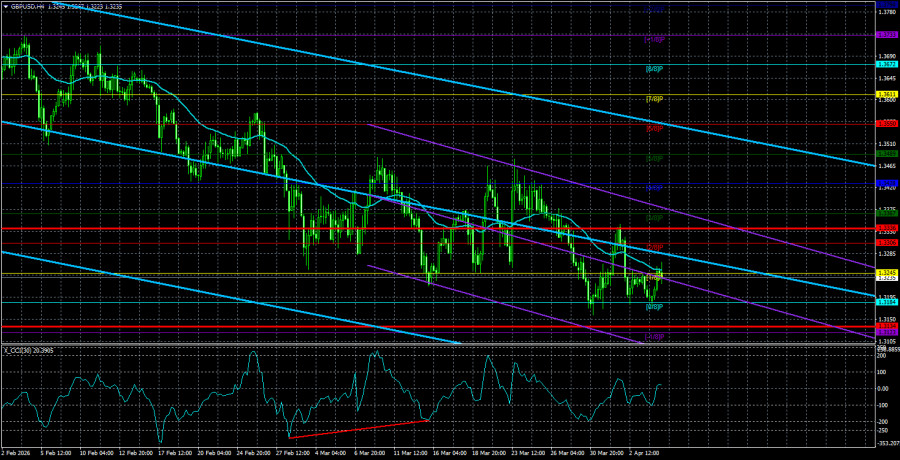Select the cyan 1.3184 price tag
900x460 pixels.
886,301
